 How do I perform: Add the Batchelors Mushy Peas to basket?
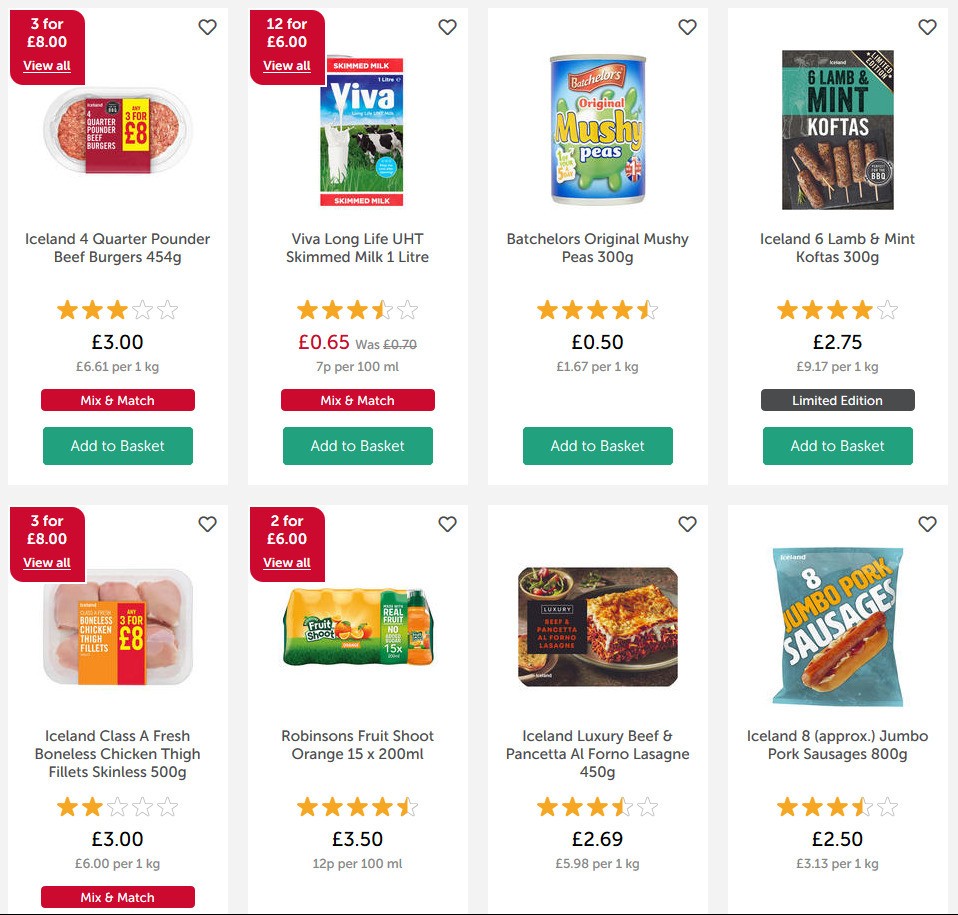point(597,446)
